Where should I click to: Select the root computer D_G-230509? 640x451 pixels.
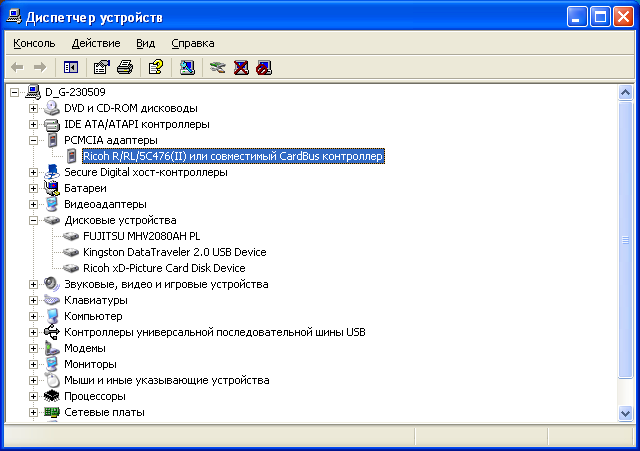(x=78, y=92)
